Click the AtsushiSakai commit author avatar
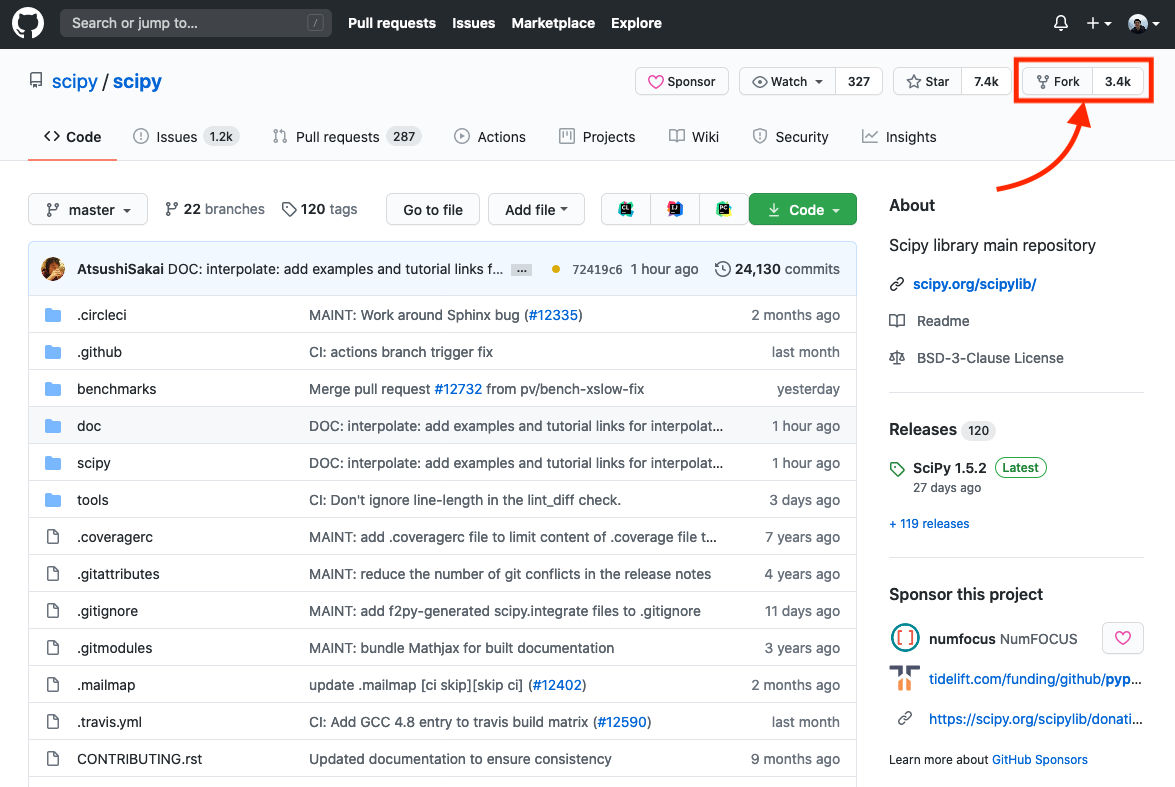 53,269
